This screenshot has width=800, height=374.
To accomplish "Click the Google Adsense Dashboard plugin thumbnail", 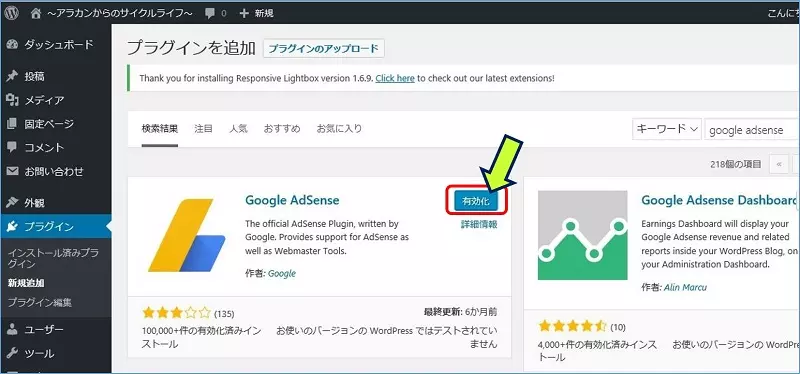I will [583, 235].
